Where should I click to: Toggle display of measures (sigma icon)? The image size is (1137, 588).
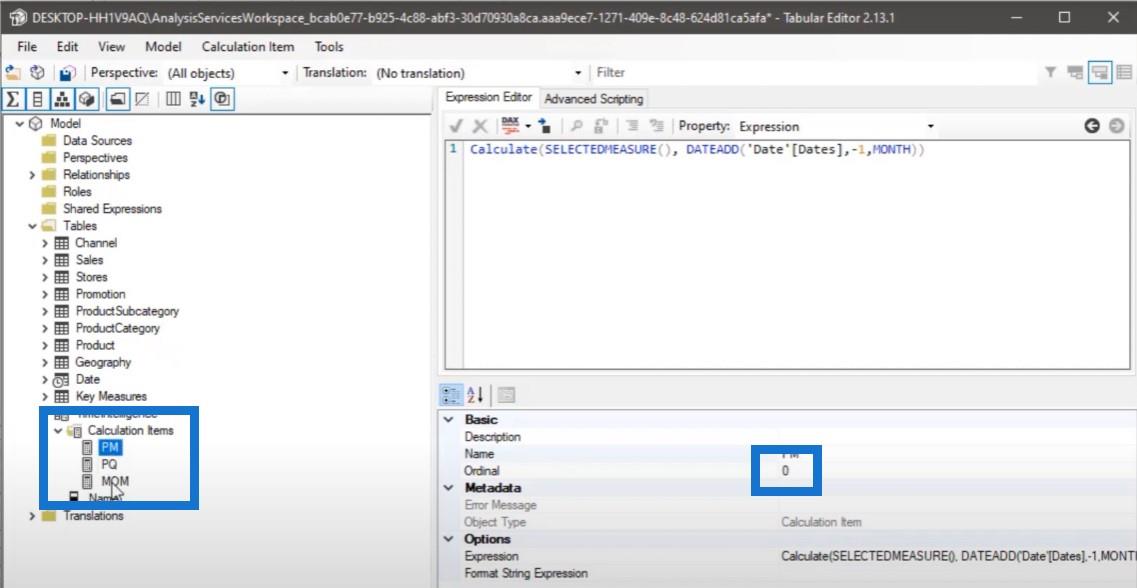pyautogui.click(x=12, y=99)
